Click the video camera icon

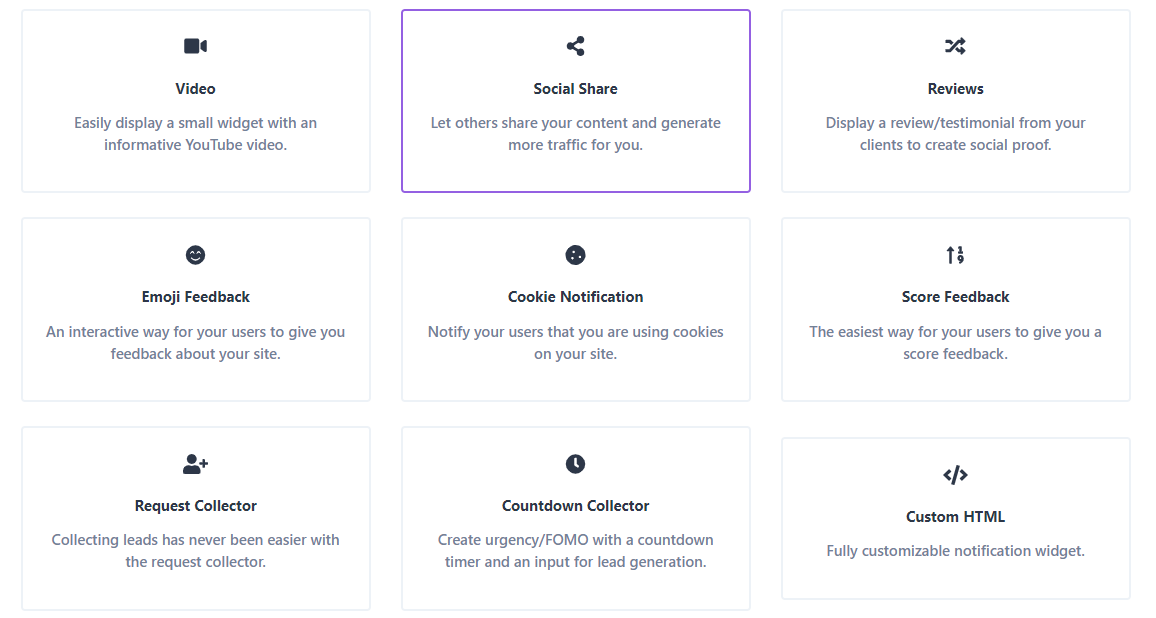(x=195, y=46)
